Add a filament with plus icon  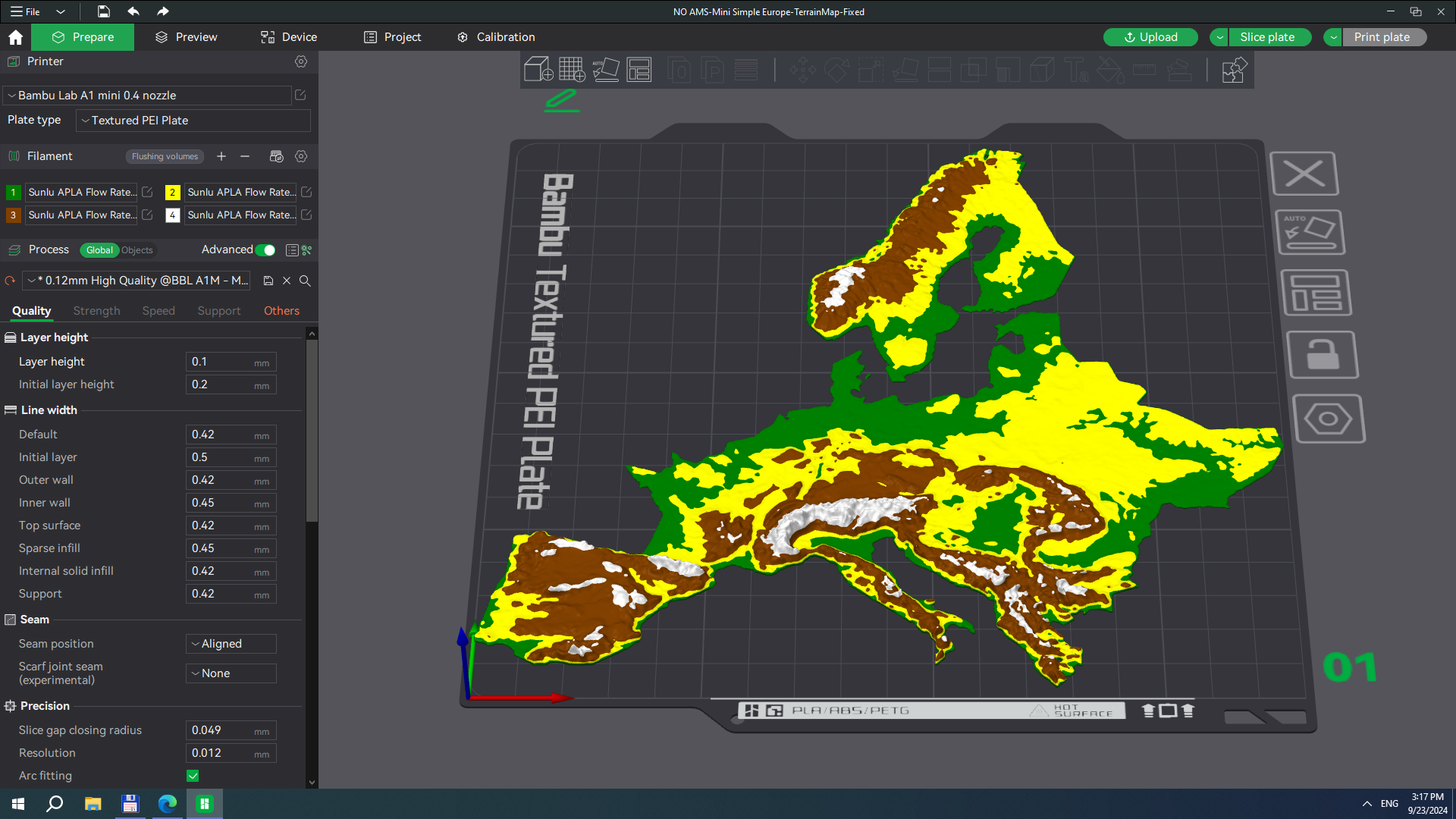click(221, 156)
